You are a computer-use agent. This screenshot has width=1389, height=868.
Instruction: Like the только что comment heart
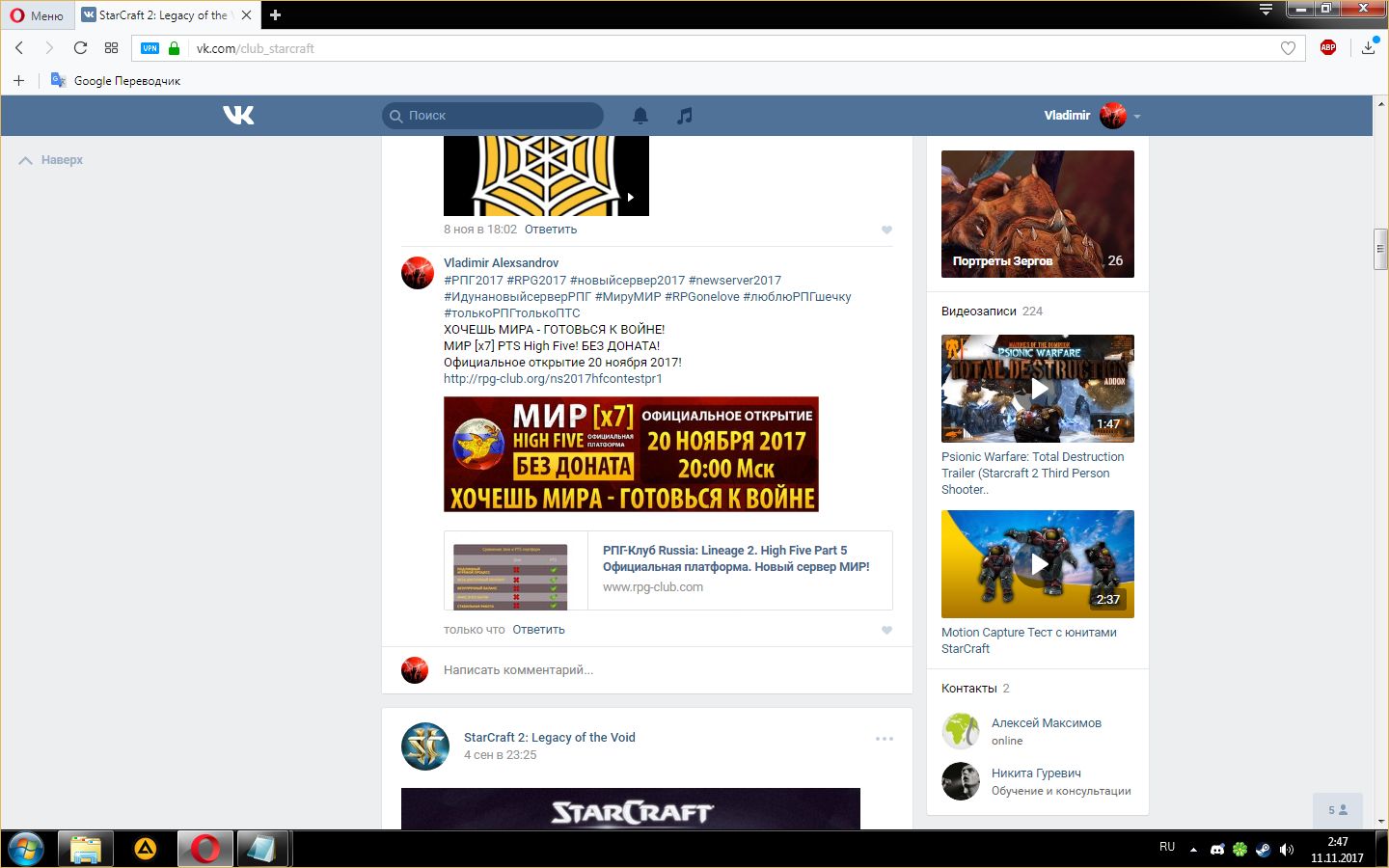coord(886,630)
